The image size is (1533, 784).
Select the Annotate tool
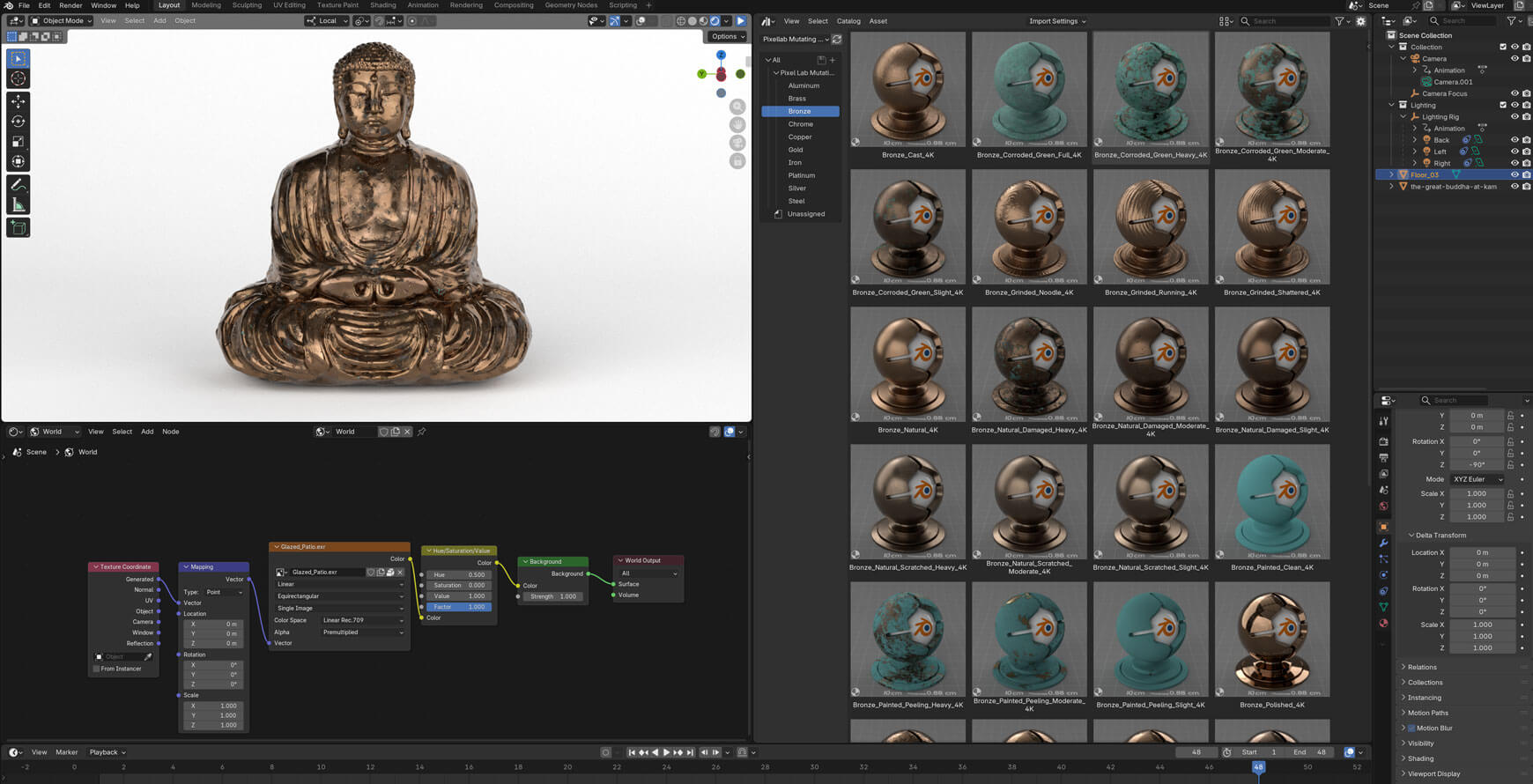click(18, 185)
